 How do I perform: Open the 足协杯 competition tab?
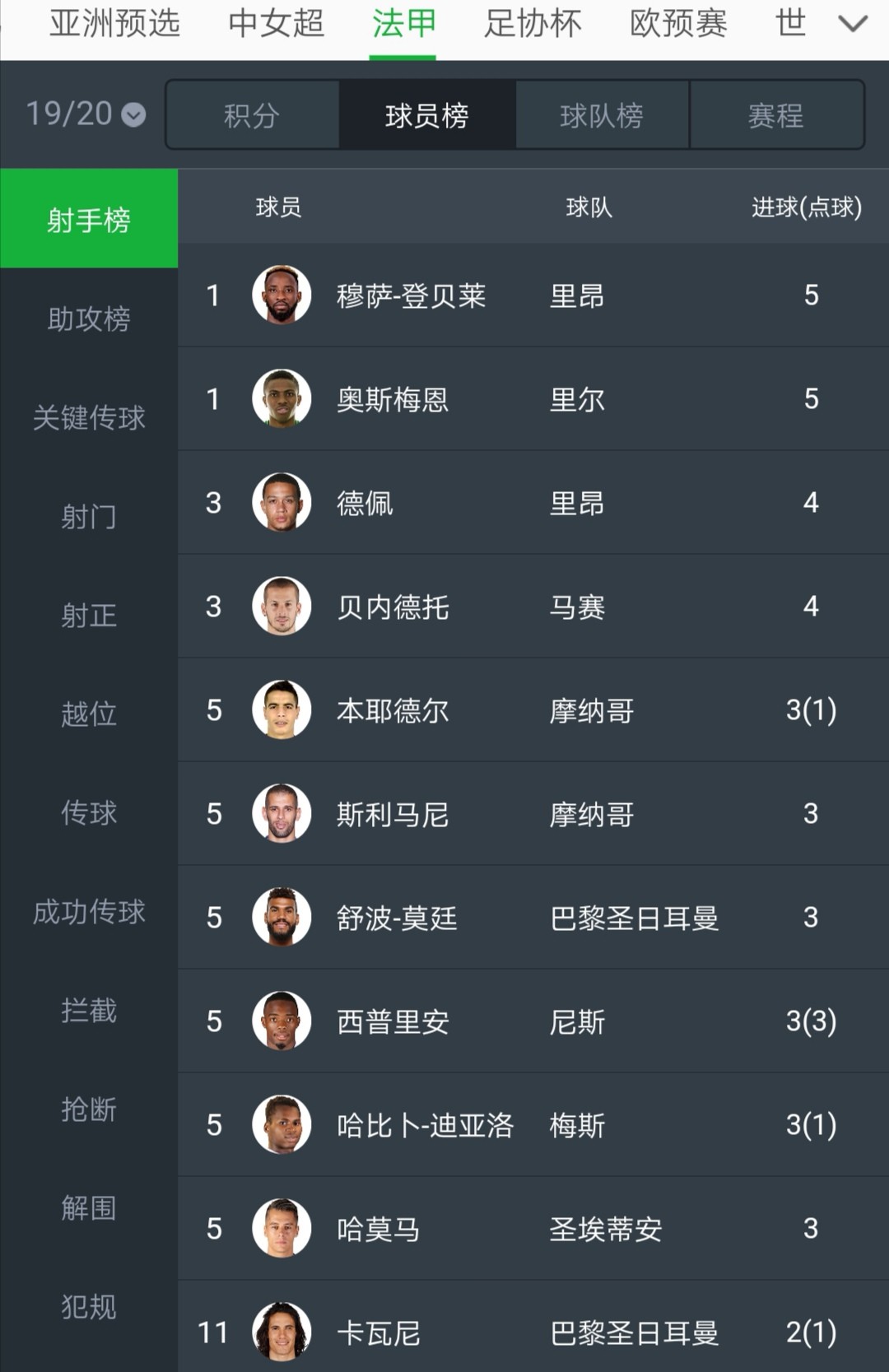(533, 24)
